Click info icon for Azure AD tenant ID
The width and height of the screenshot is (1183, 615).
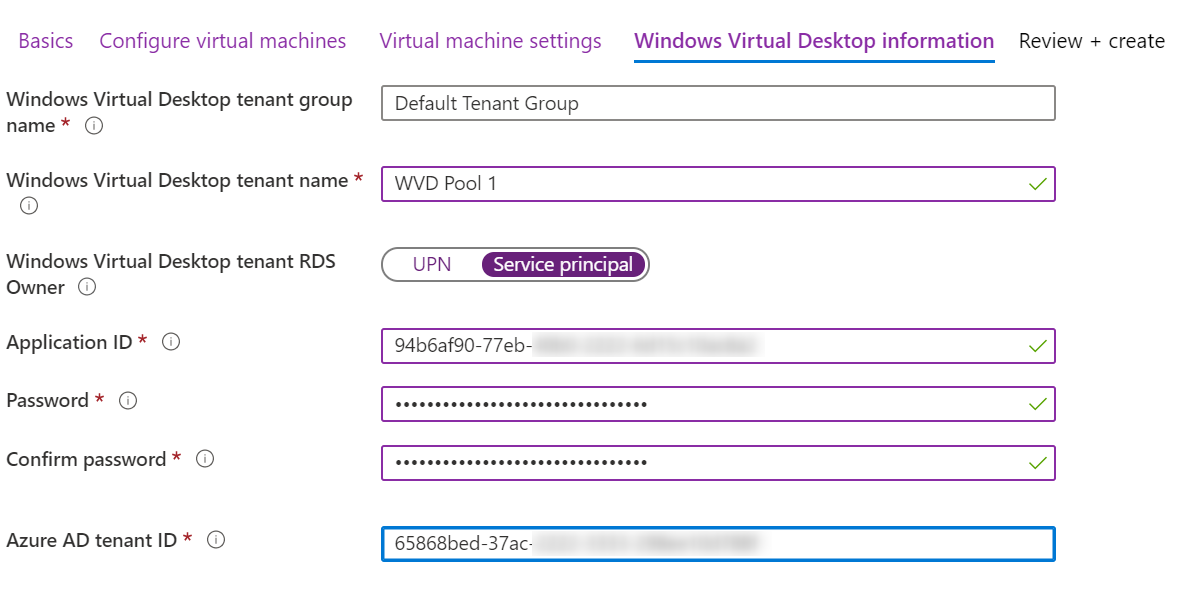(x=216, y=540)
